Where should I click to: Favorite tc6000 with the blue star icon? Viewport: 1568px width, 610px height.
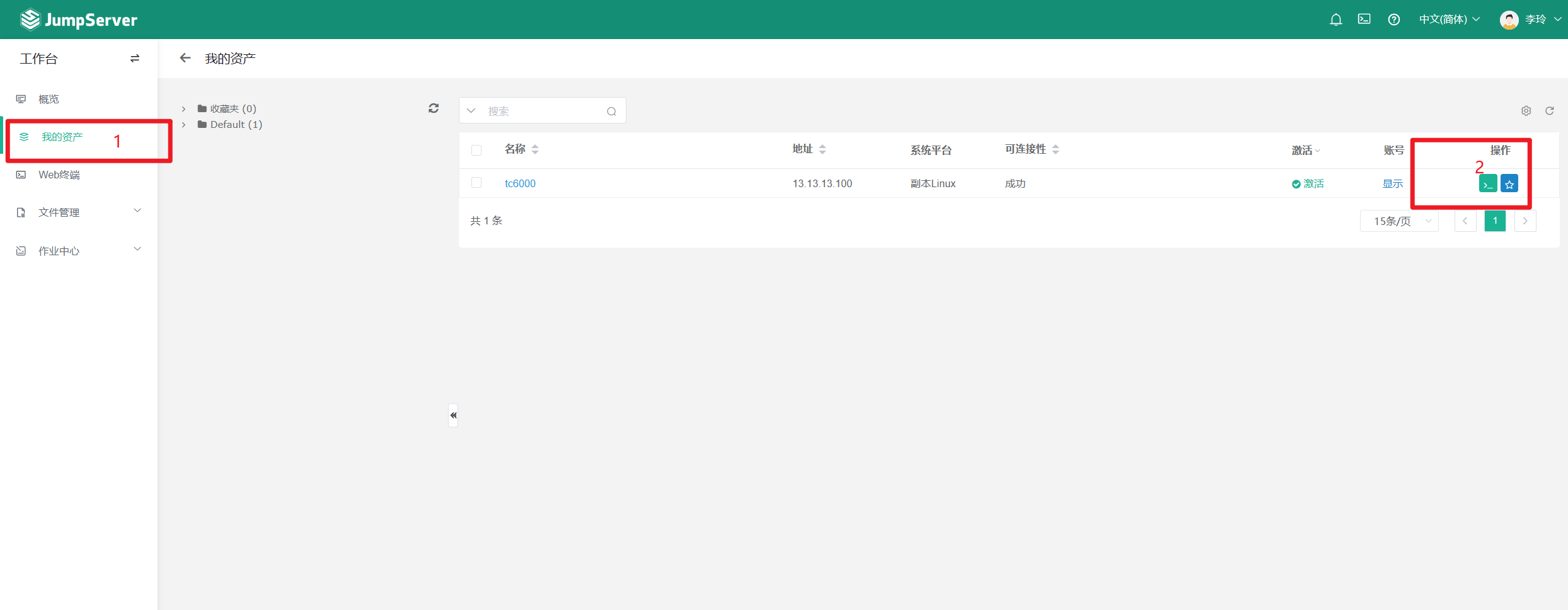point(1509,184)
